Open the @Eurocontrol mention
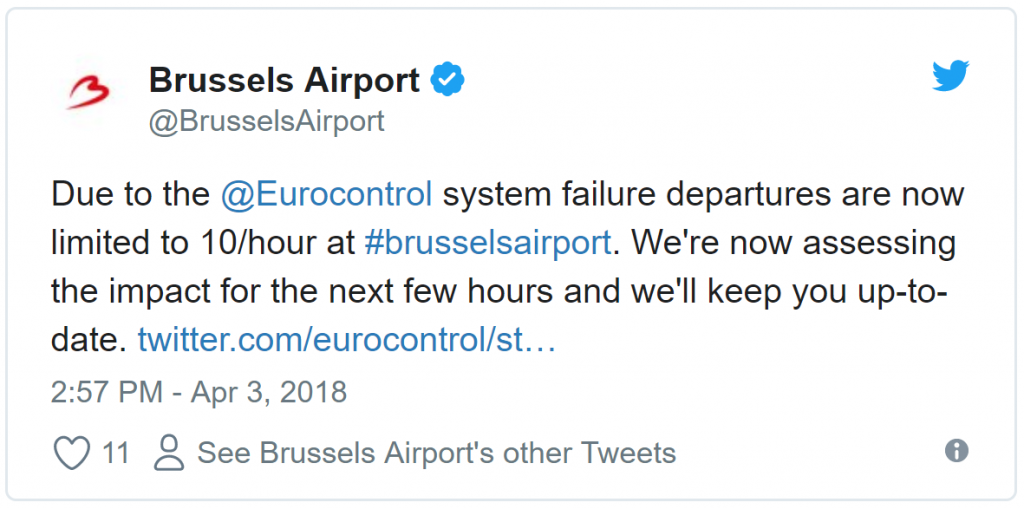Screen dimensions: 1024x509 point(326,193)
